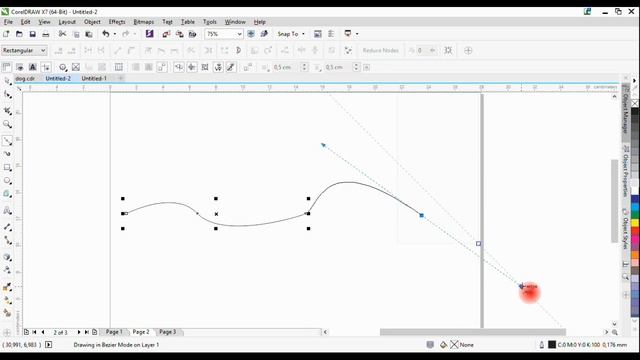Select the Polygon tool

[x=7, y=194]
